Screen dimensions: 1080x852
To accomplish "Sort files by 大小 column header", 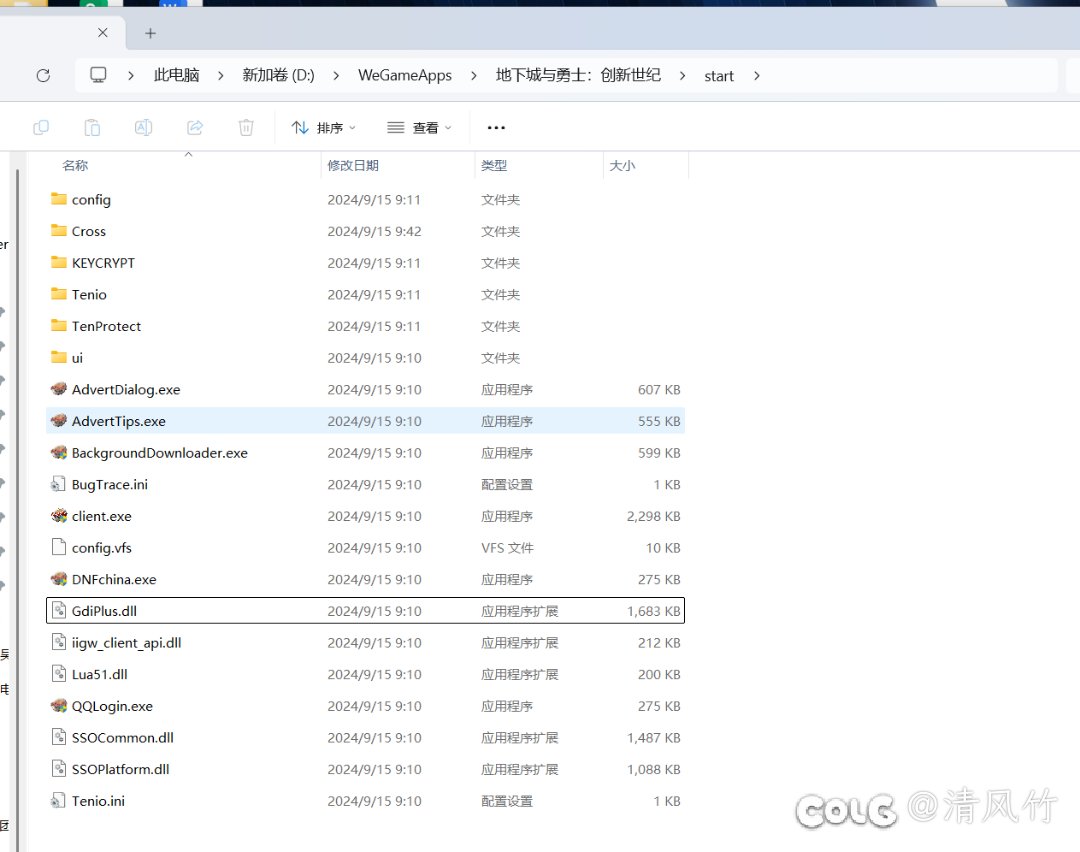I will click(x=622, y=165).
